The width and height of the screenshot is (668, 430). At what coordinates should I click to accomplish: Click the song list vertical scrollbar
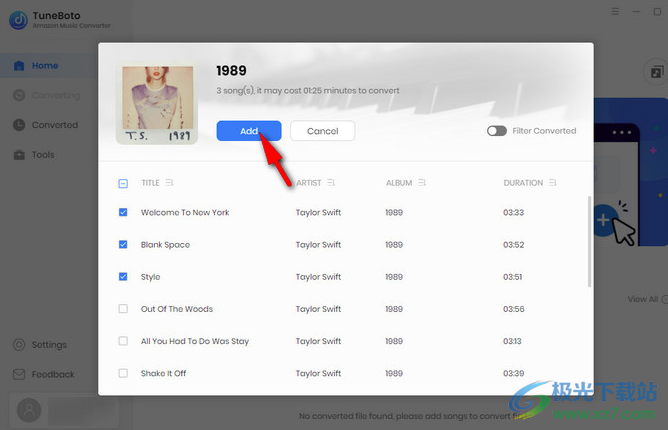coord(589,241)
